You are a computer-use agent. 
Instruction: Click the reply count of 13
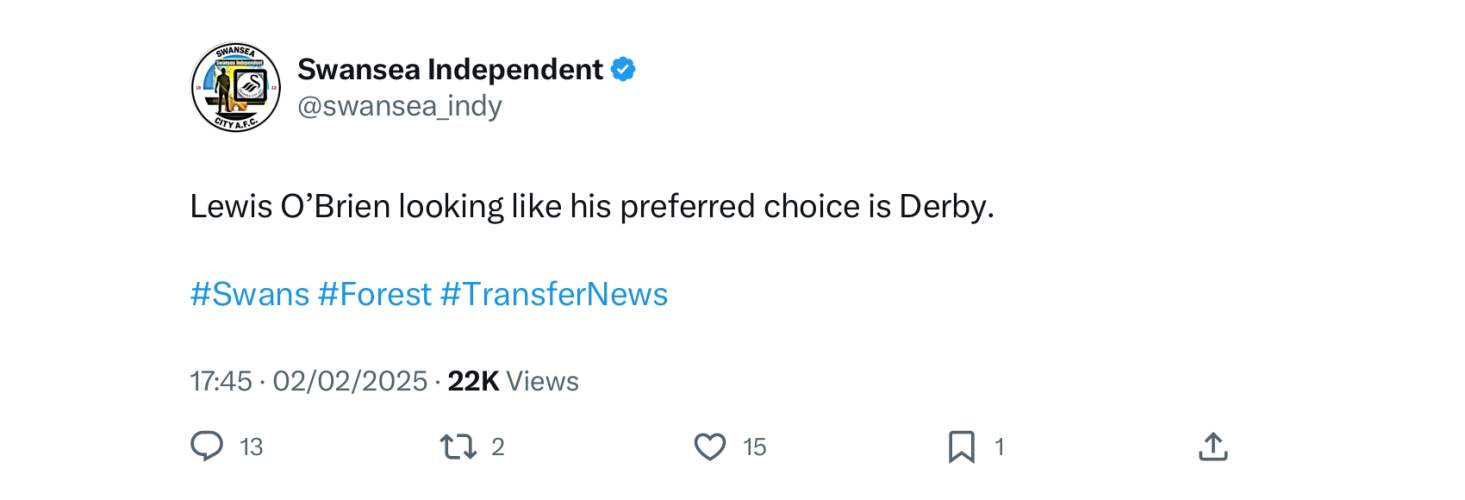[252, 447]
